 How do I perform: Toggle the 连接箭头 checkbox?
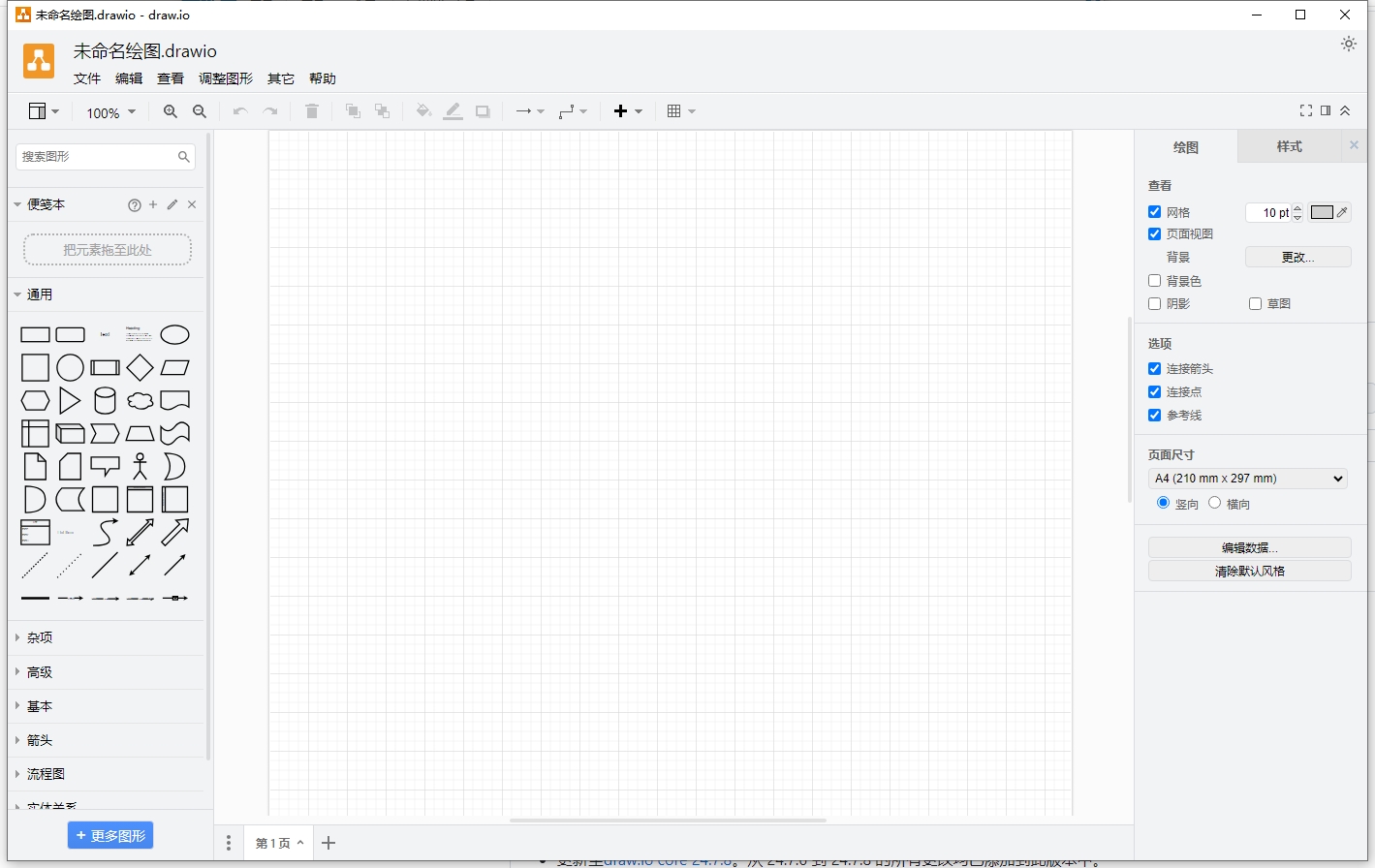(x=1154, y=368)
